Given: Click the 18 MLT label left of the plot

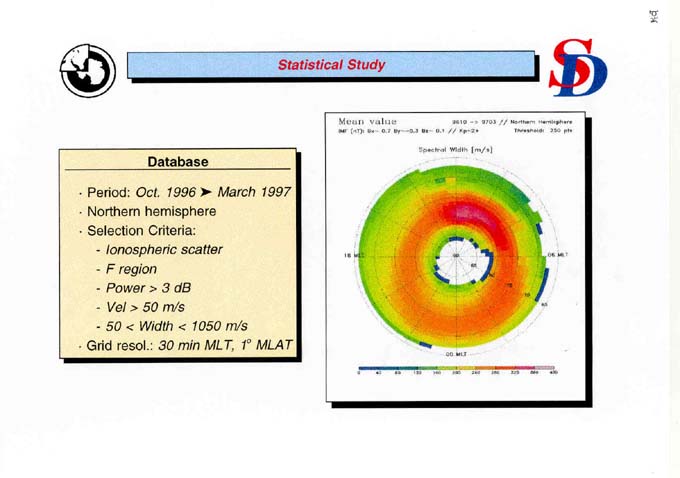Looking at the screenshot, I should 351,255.
